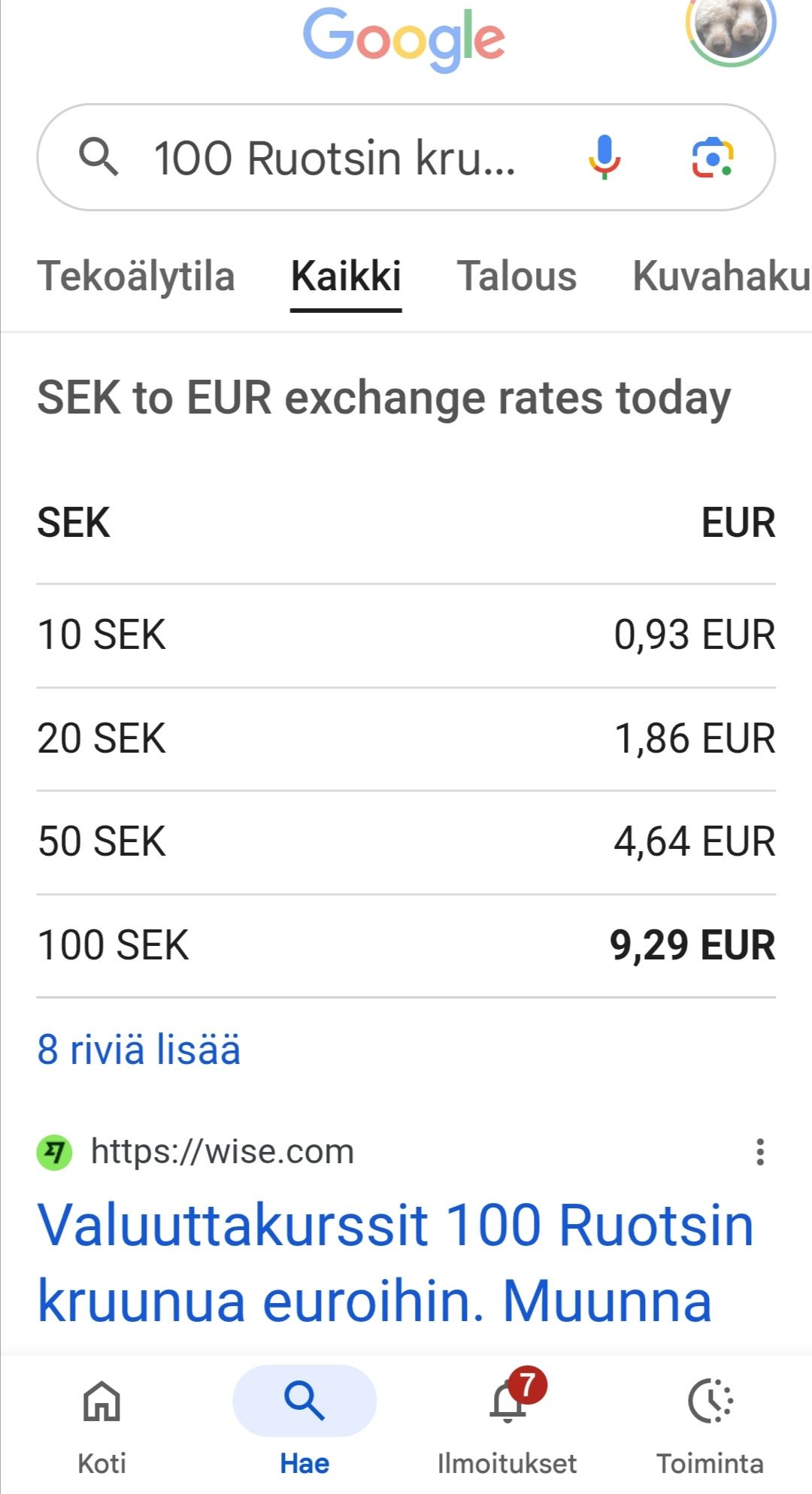
Task: Open the Toiminta activity icon
Action: tap(710, 1402)
